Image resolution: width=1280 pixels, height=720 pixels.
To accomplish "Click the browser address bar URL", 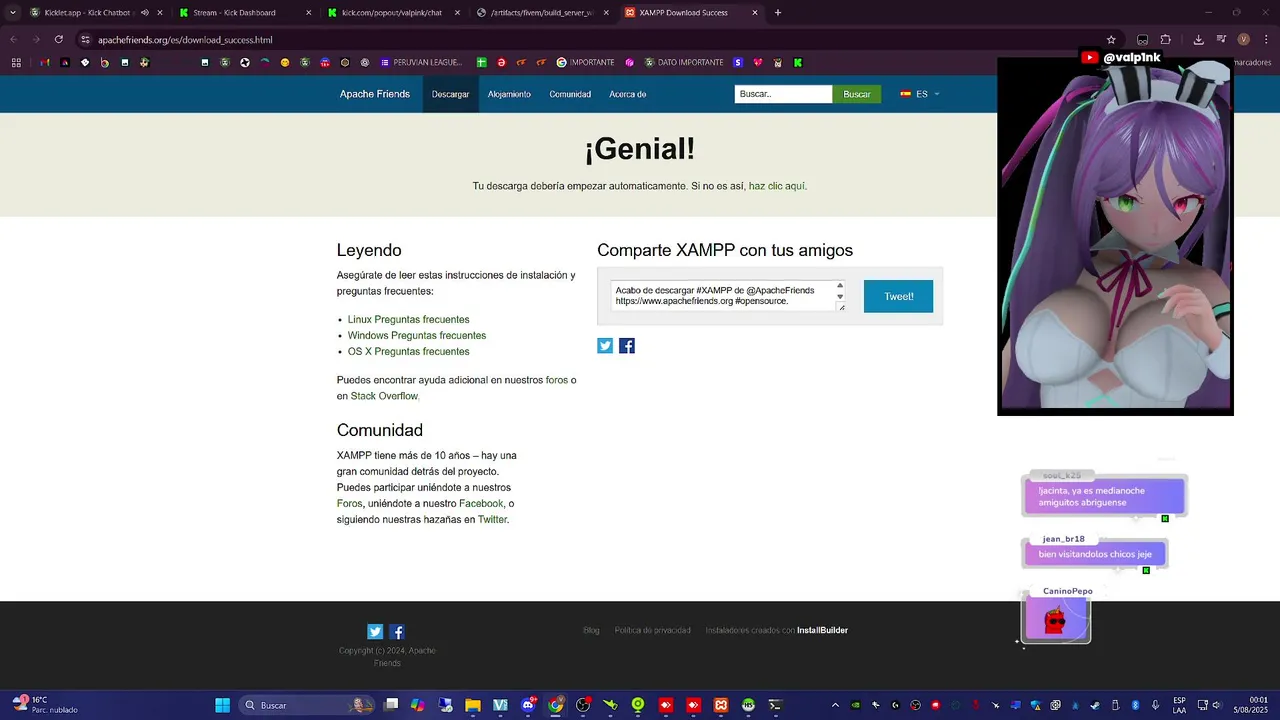I will [x=185, y=40].
